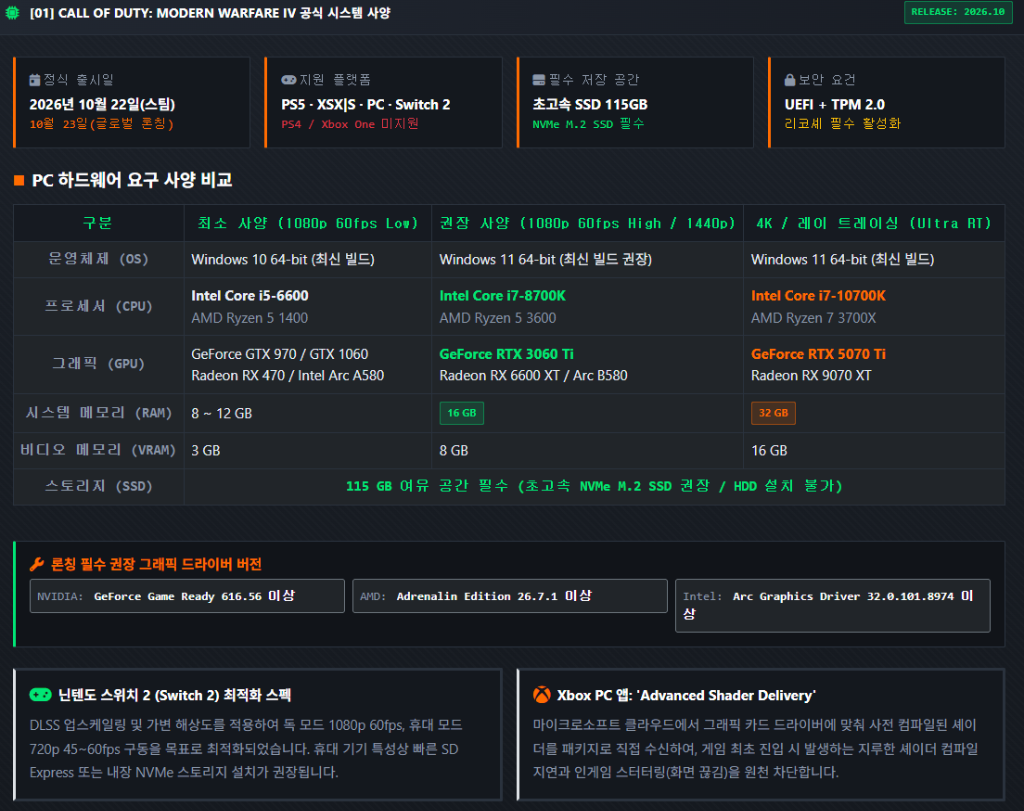This screenshot has height=811, width=1024.
Task: Click the orange 32 GB RAM badge
Action: coord(773,413)
